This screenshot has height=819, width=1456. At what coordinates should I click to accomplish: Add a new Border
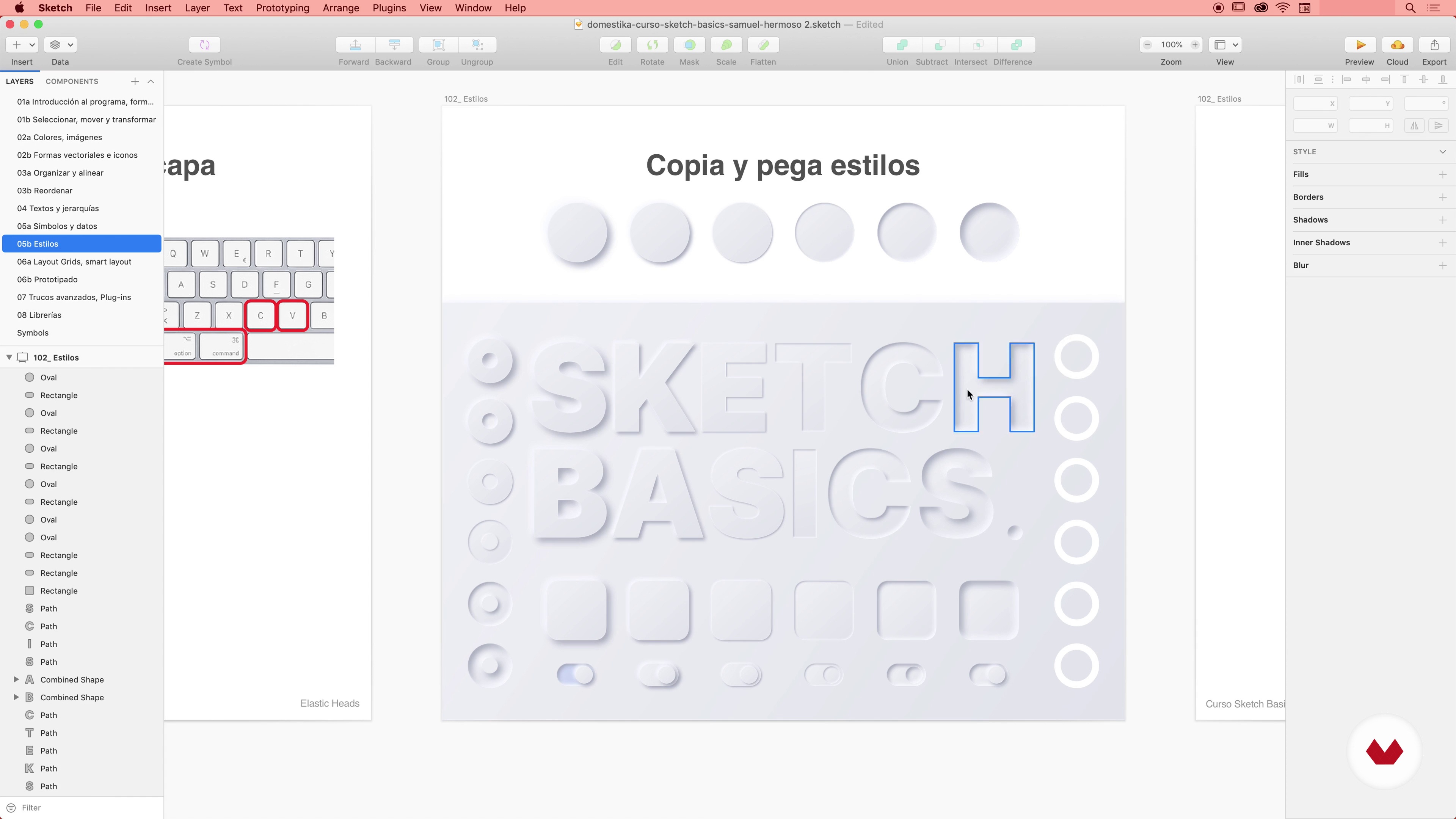coord(1442,197)
